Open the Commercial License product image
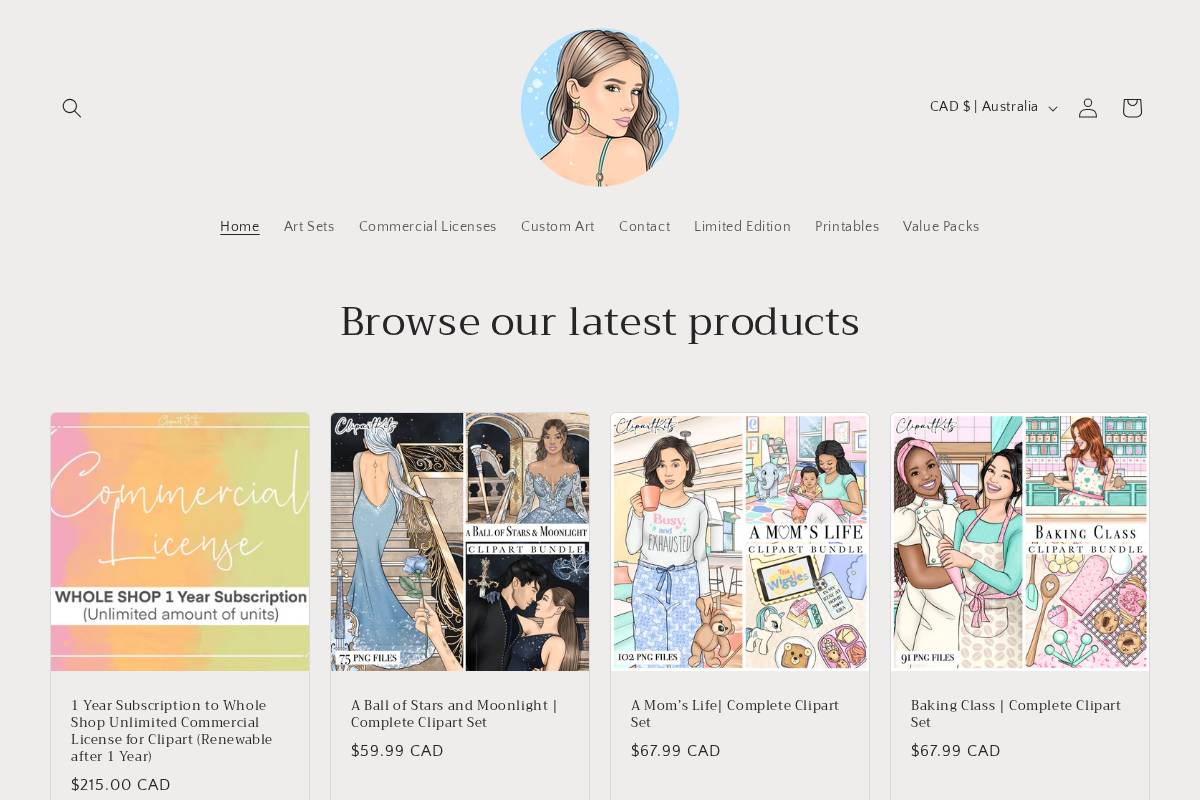This screenshot has width=1200, height=800. pos(180,542)
